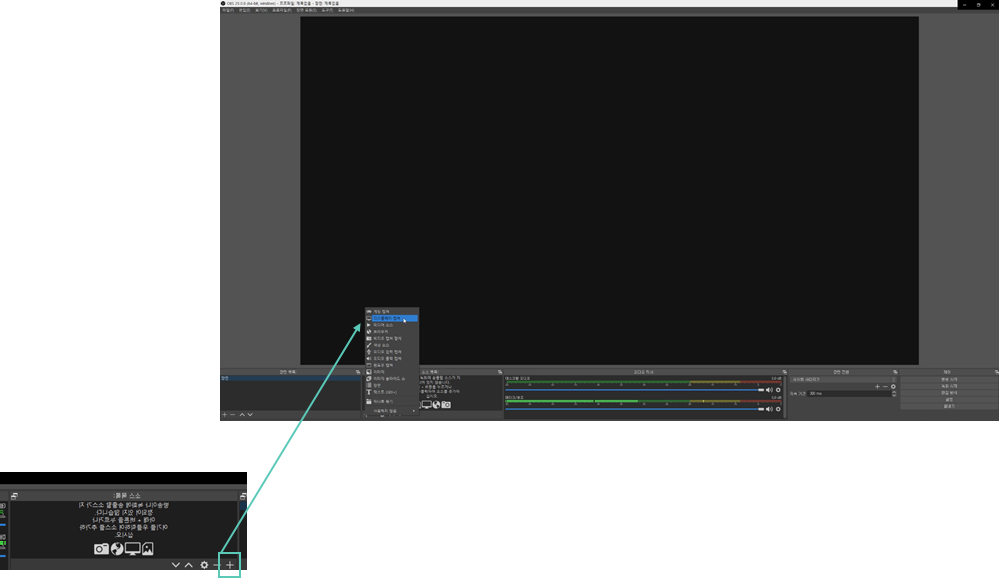Choose 비디오 캡쳐 장치 entry

(x=391, y=338)
